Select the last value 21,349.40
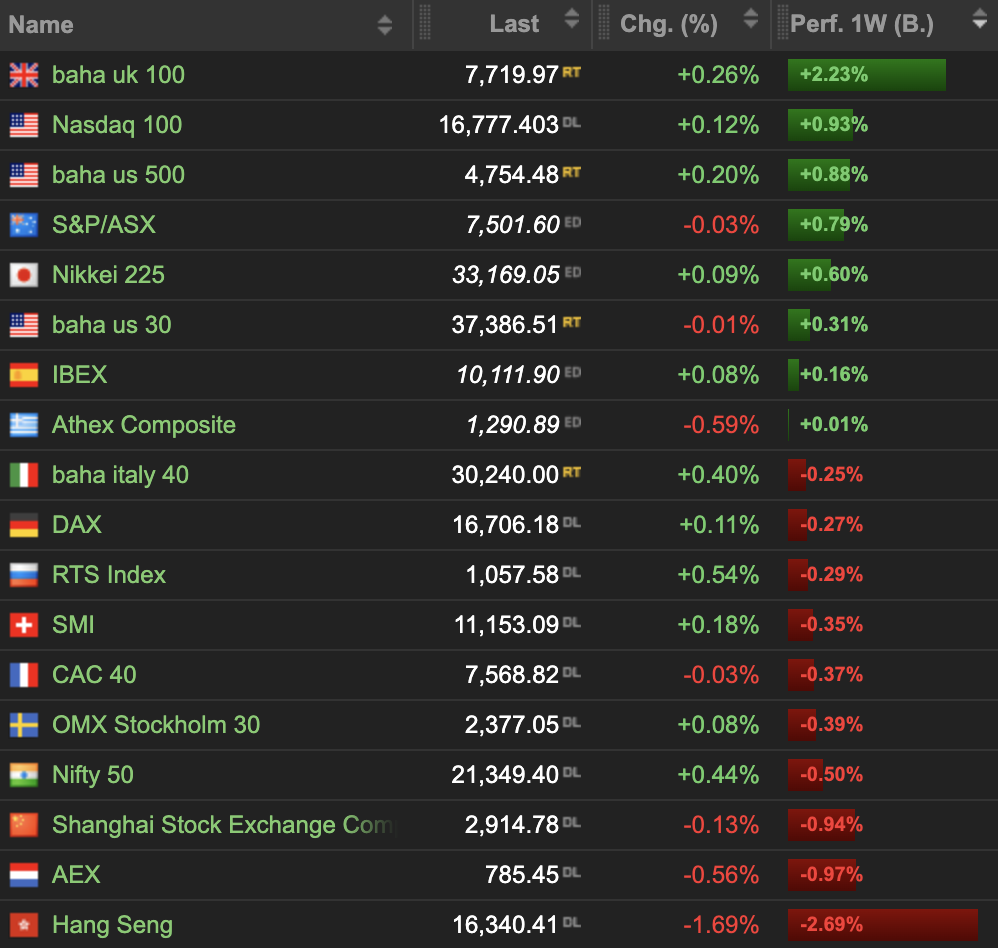The height and width of the screenshot is (948, 998). pos(505,775)
